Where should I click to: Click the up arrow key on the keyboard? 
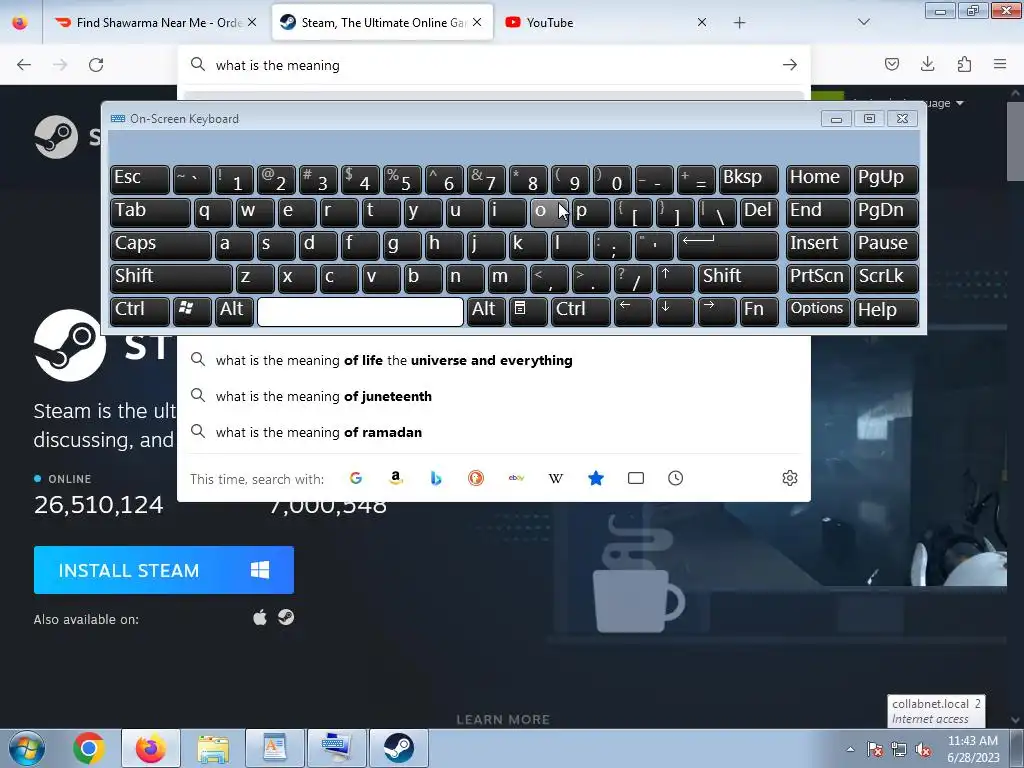[675, 277]
